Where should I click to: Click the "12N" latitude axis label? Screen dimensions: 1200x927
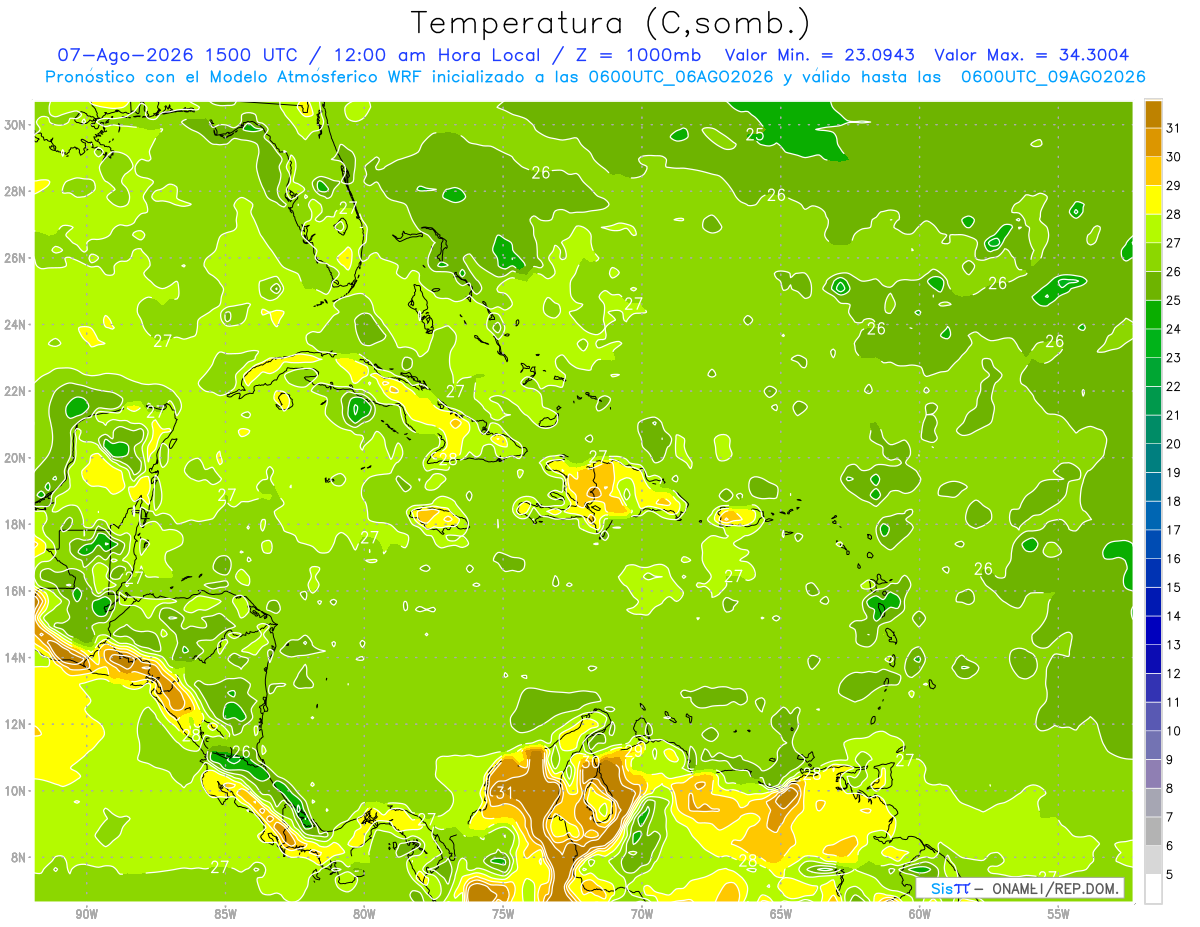tap(17, 724)
